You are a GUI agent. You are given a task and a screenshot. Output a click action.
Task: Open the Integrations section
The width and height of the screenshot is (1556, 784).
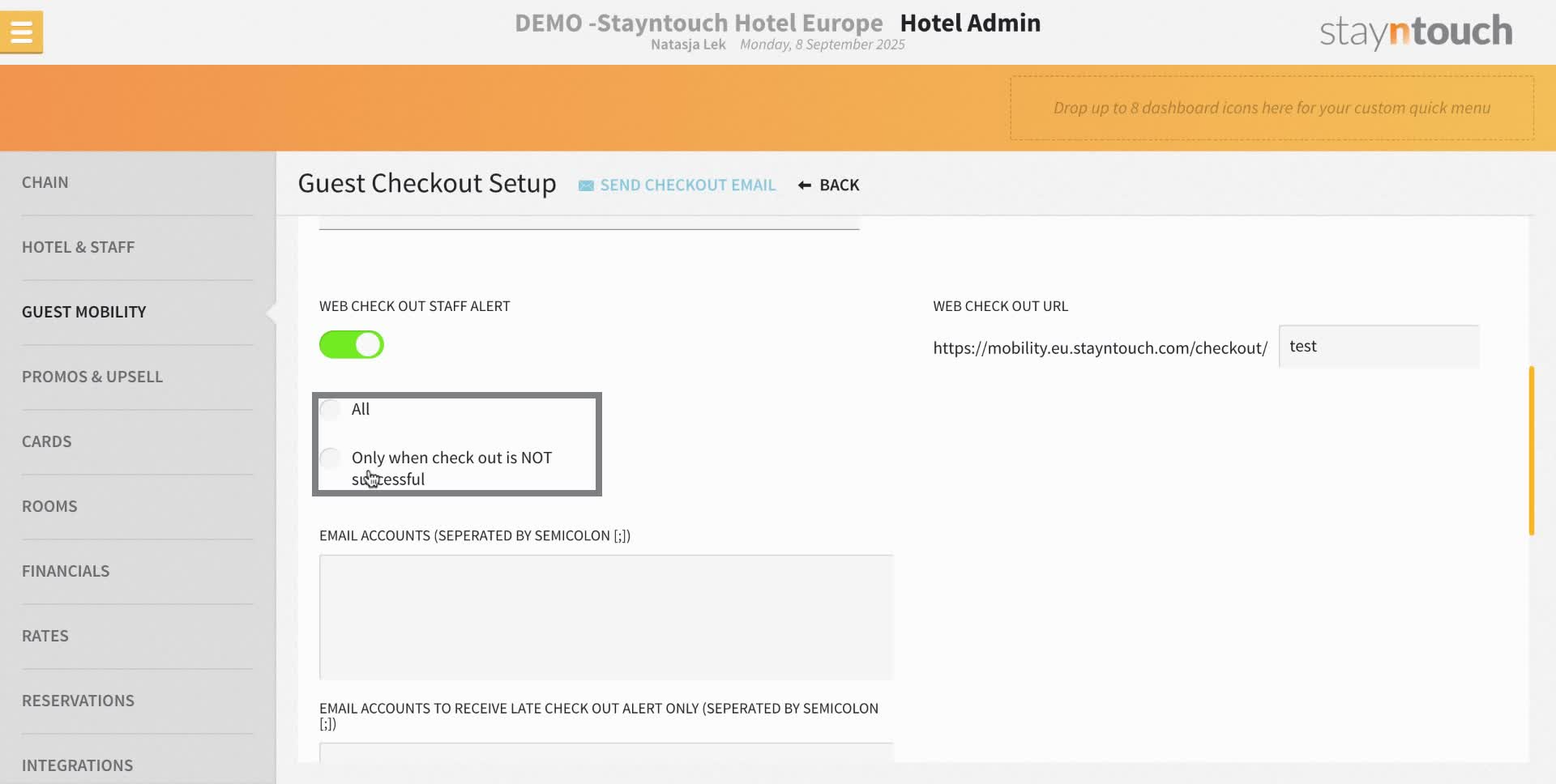(78, 765)
